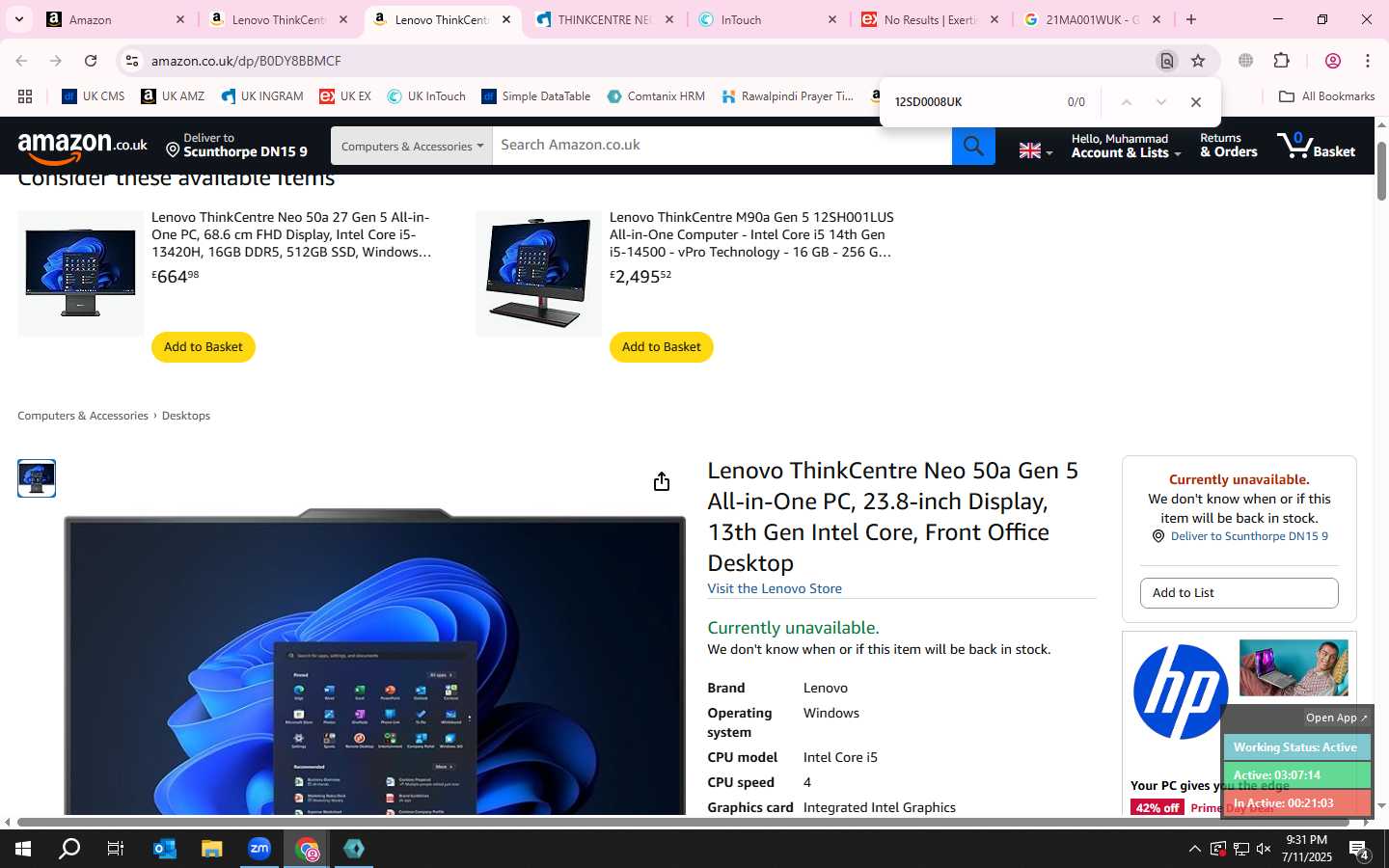Click the Amazon search magnifier button

point(973,146)
